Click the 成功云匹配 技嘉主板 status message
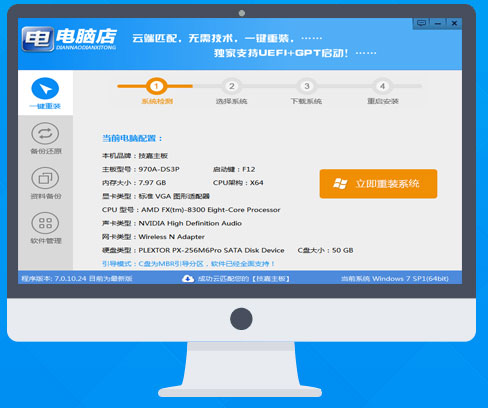 click(244, 278)
